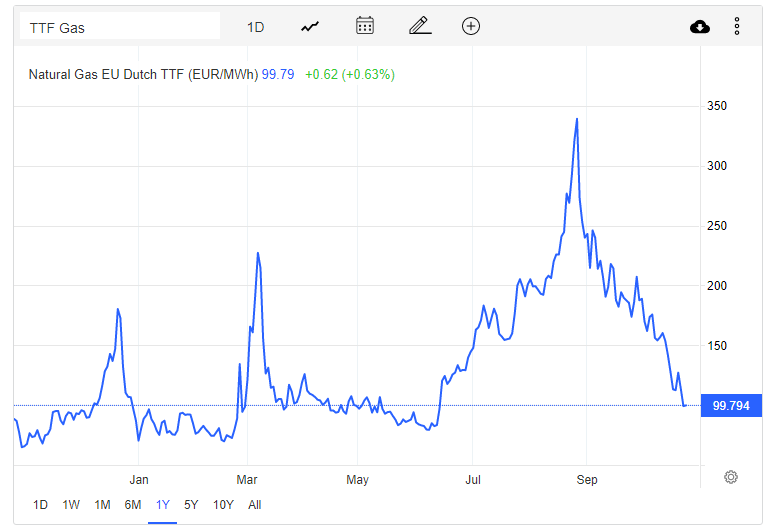This screenshot has width=781, height=525.
Task: Click the Mar axis label
Action: coord(247,480)
